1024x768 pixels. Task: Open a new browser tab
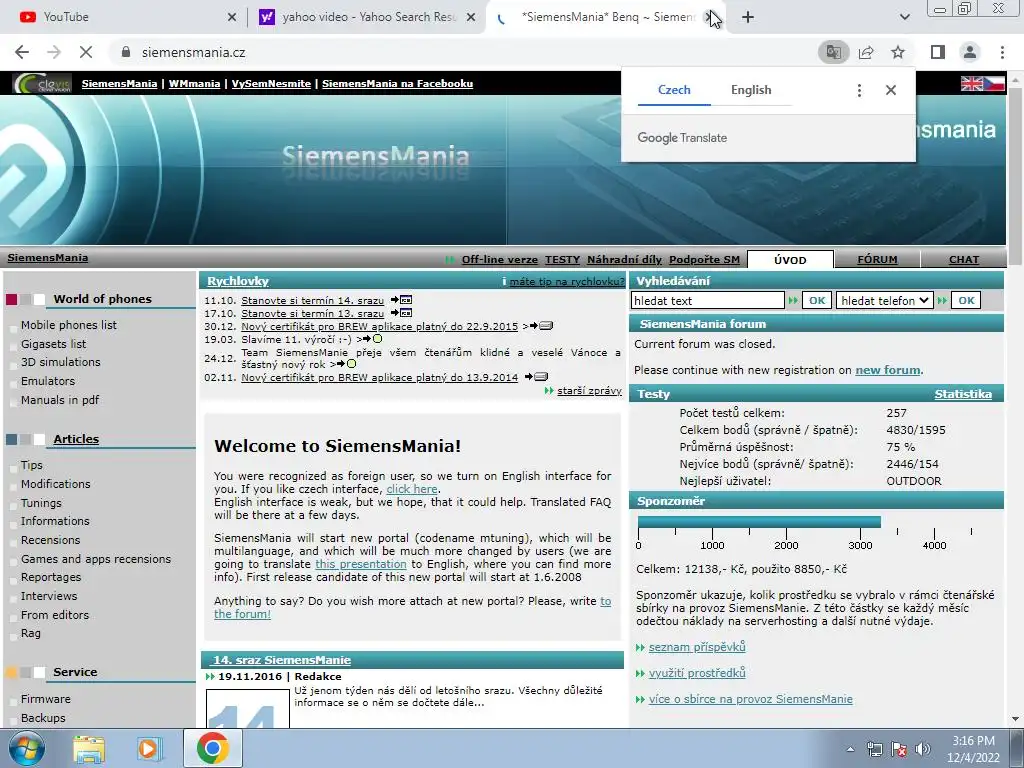coord(748,17)
